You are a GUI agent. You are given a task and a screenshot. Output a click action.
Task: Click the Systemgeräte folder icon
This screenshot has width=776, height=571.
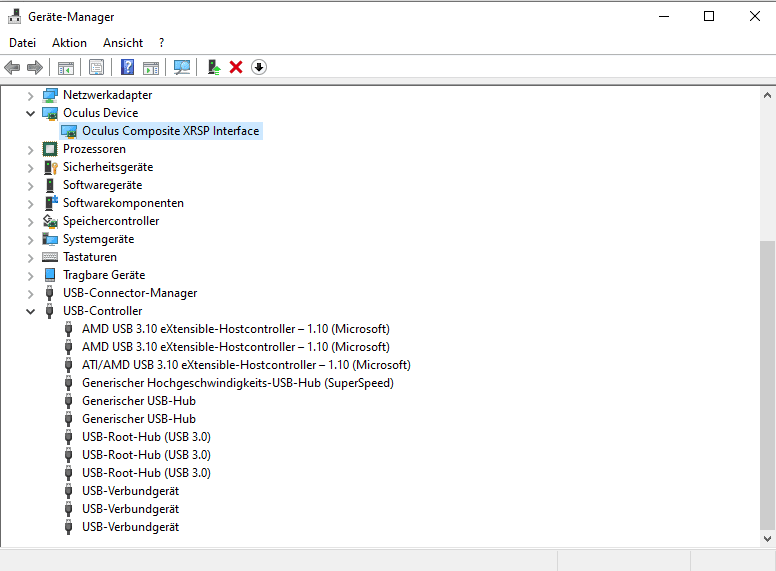coord(50,239)
